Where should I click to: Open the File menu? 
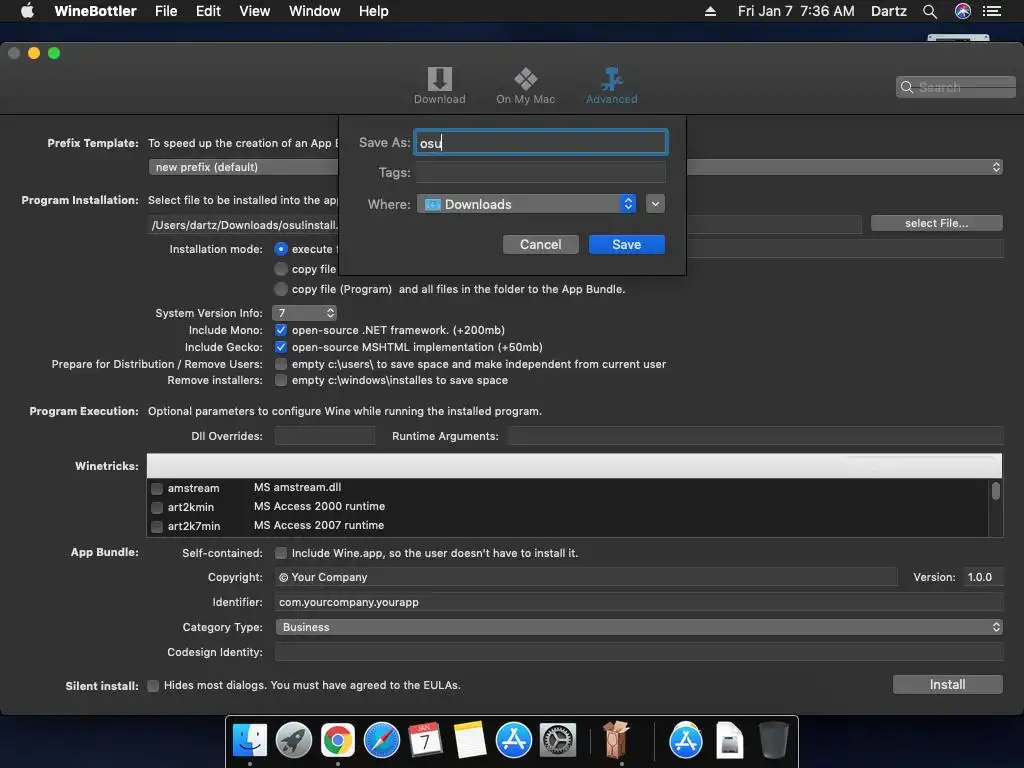click(166, 11)
